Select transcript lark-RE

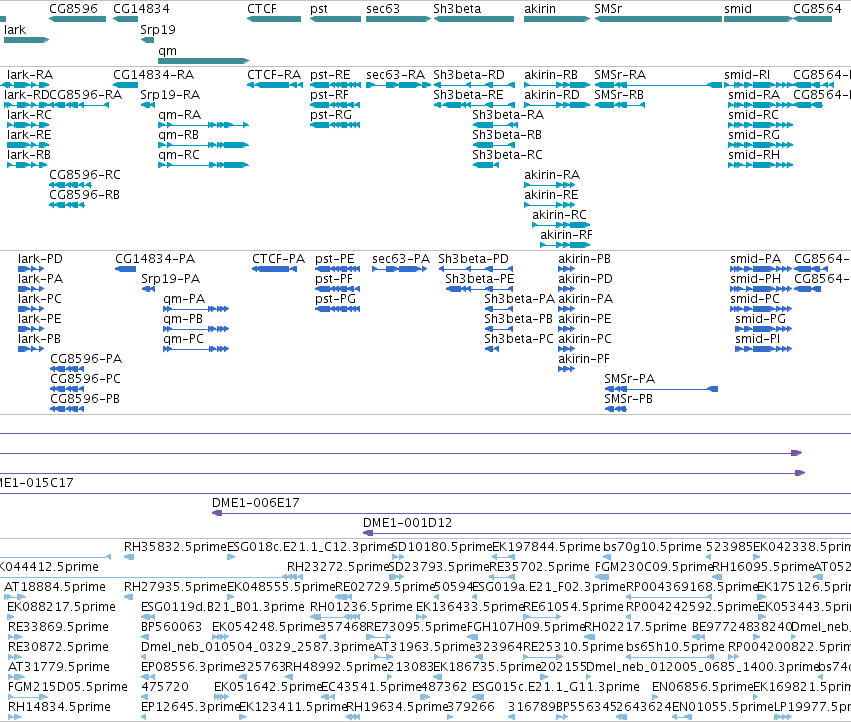(x=29, y=135)
